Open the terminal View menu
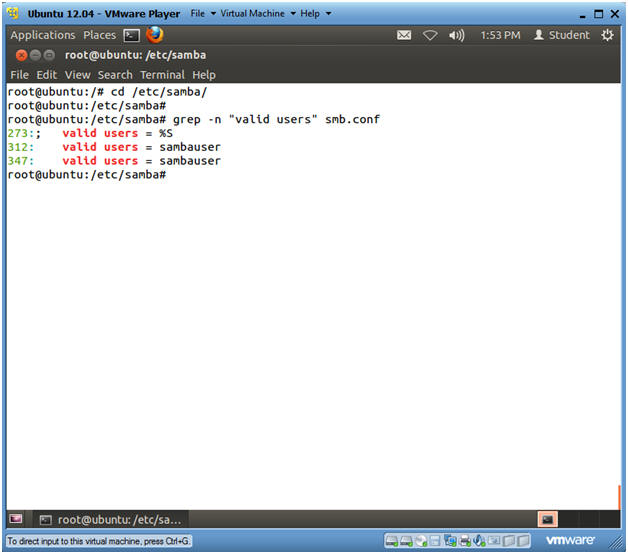The image size is (628, 554). pyautogui.click(x=77, y=75)
